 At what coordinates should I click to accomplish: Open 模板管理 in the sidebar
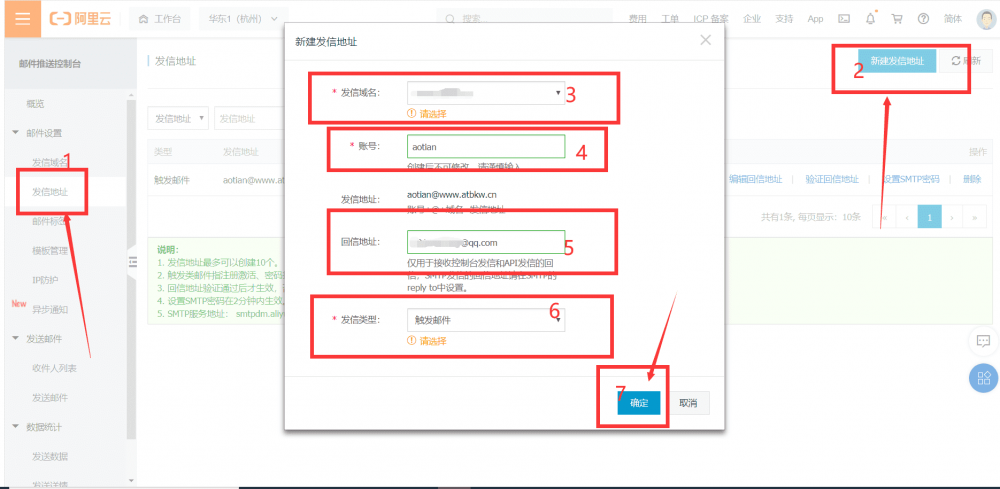(x=50, y=251)
